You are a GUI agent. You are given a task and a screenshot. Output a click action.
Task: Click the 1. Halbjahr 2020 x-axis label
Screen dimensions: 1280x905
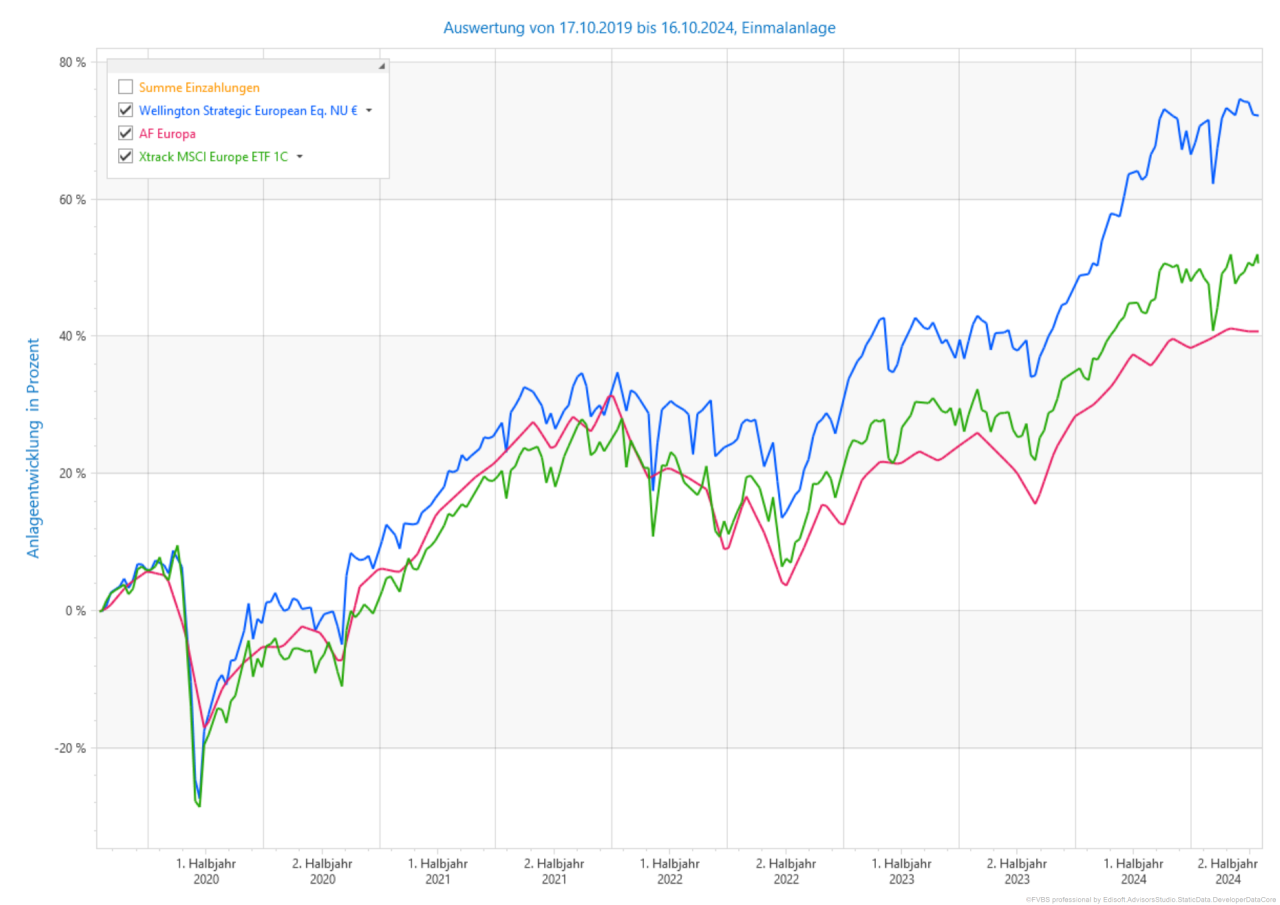[x=206, y=870]
